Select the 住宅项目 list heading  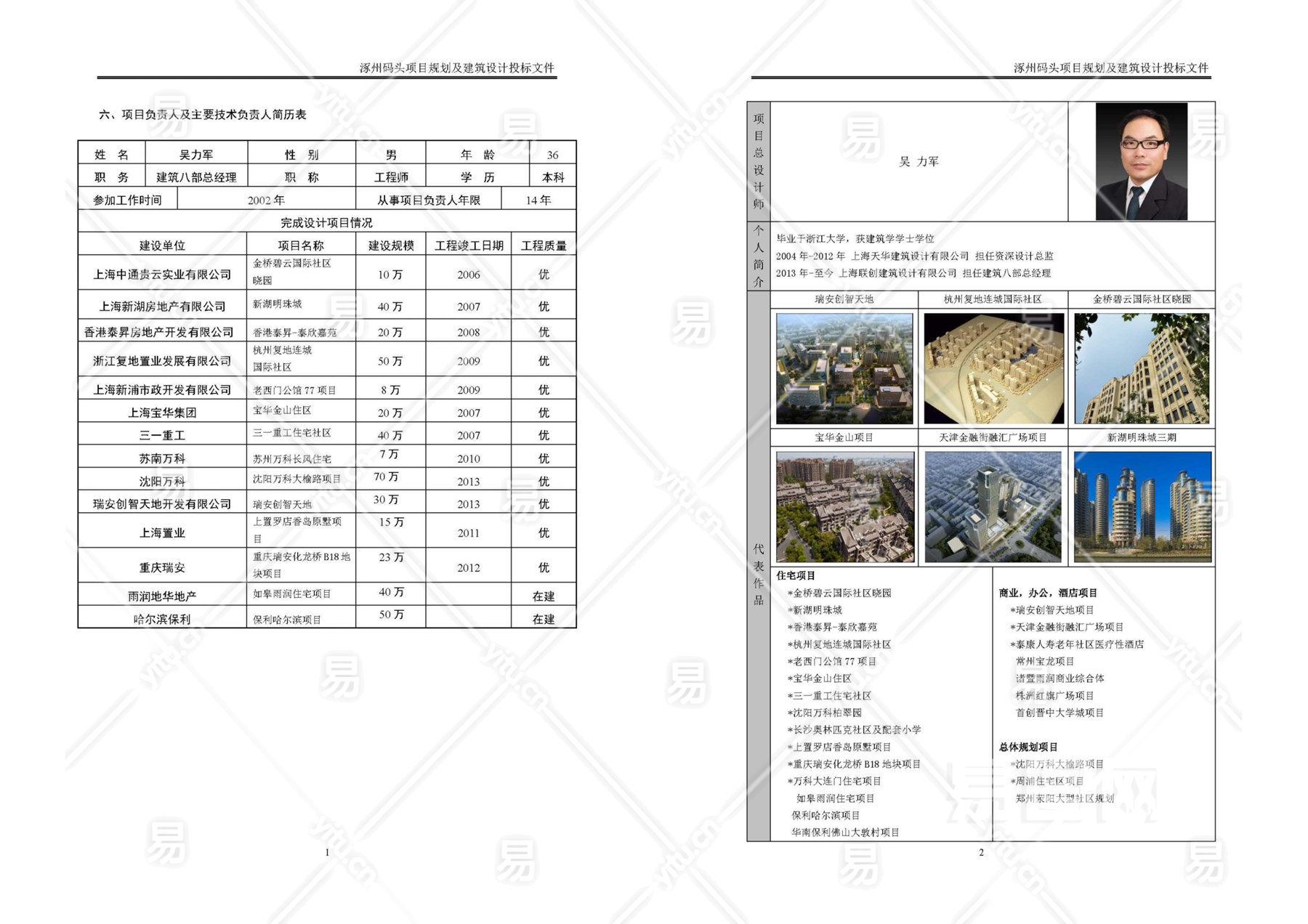click(796, 575)
